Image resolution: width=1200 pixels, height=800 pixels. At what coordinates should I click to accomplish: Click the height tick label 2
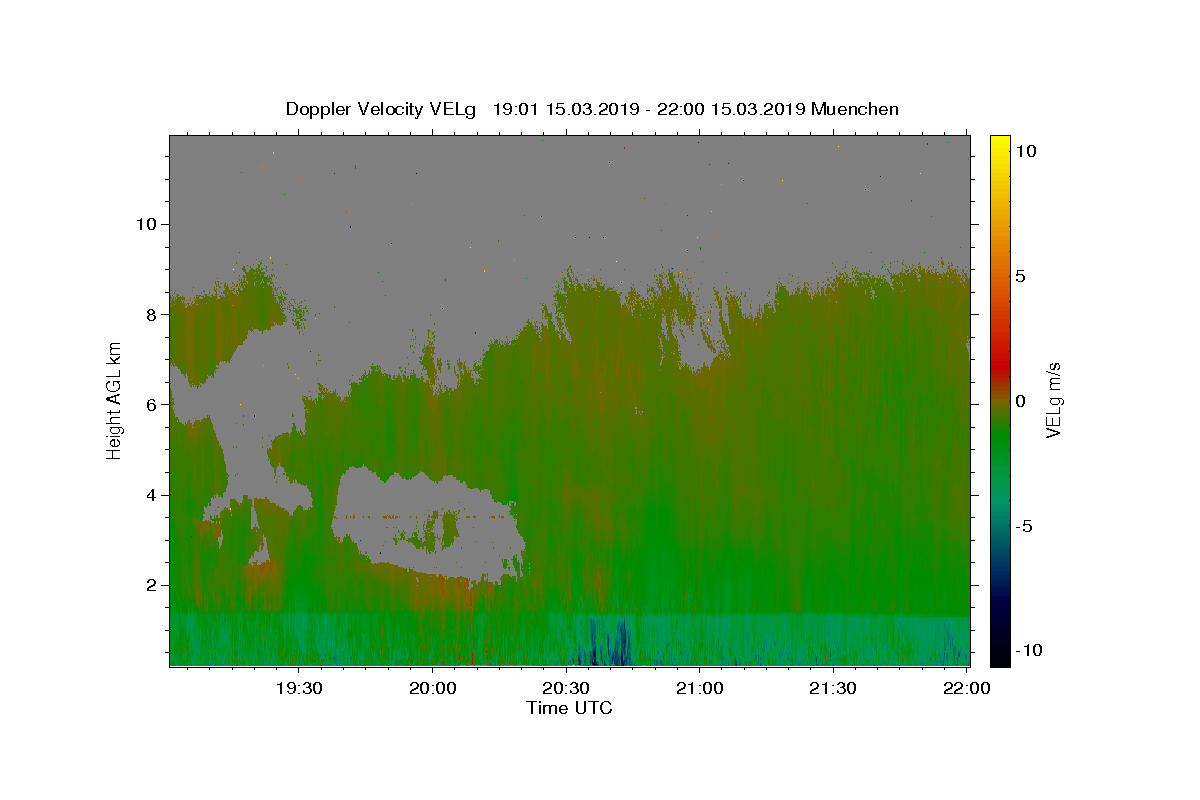pos(149,585)
